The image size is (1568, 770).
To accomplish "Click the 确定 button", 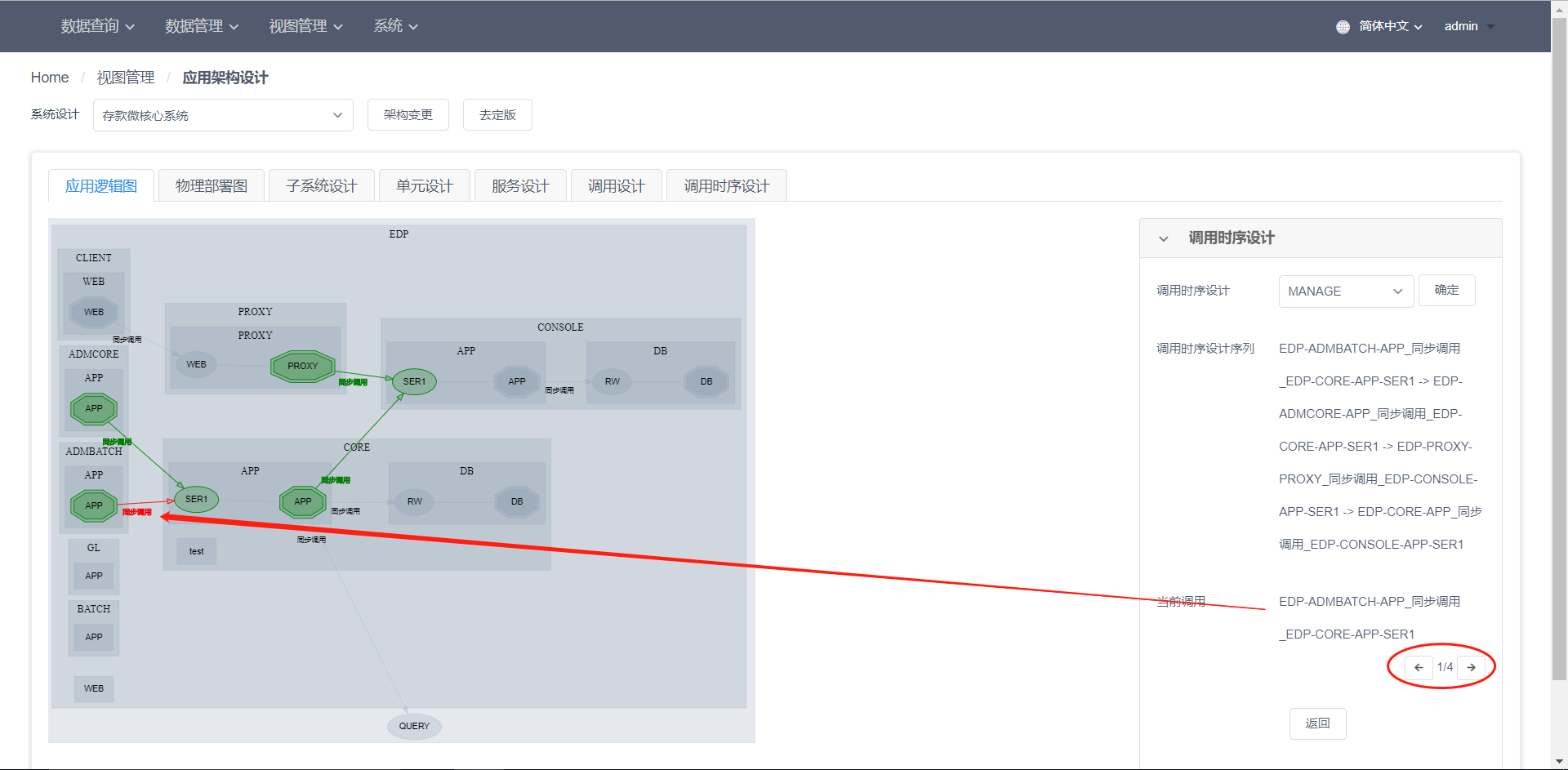I will click(x=1447, y=290).
